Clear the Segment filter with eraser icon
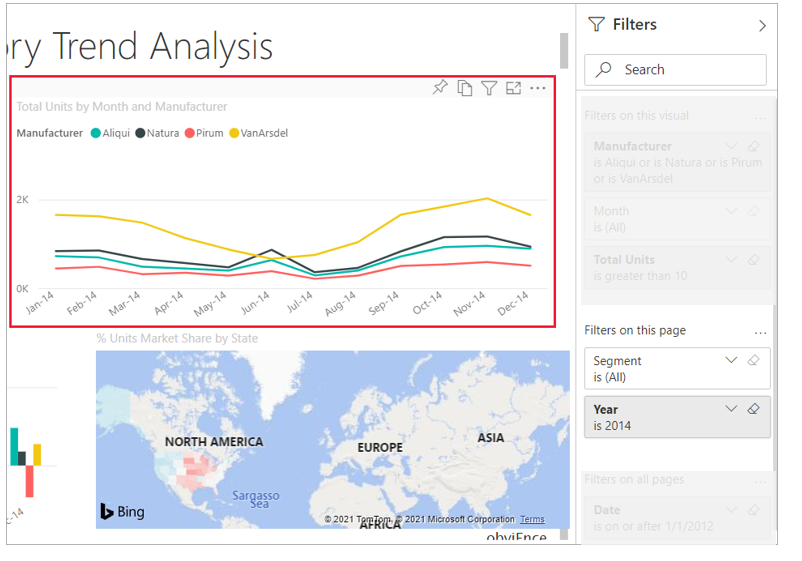 pos(754,361)
